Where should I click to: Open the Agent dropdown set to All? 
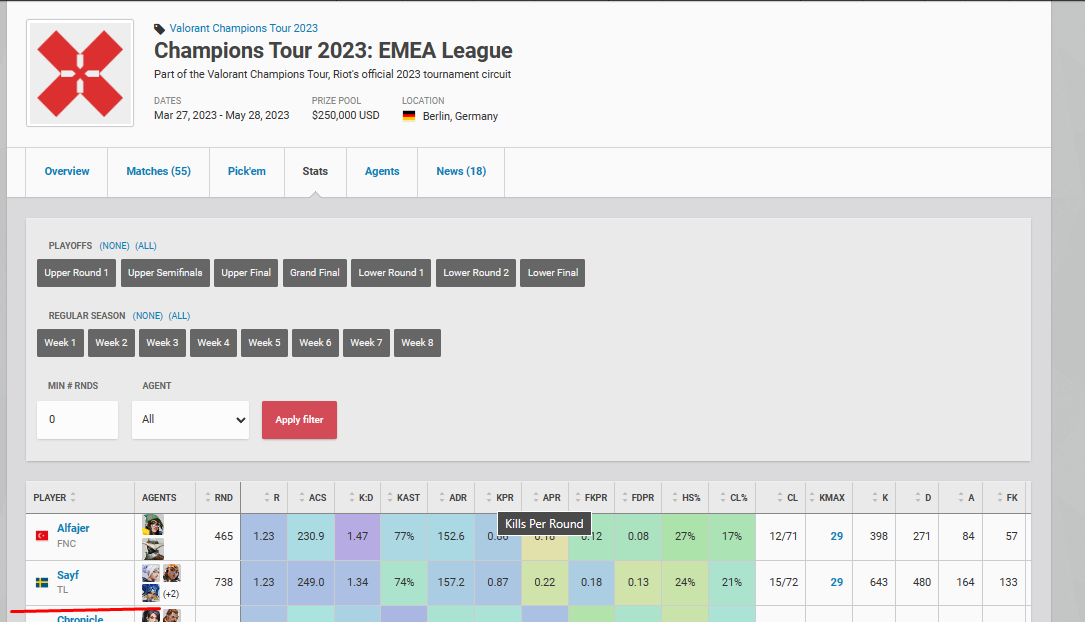pyautogui.click(x=190, y=419)
